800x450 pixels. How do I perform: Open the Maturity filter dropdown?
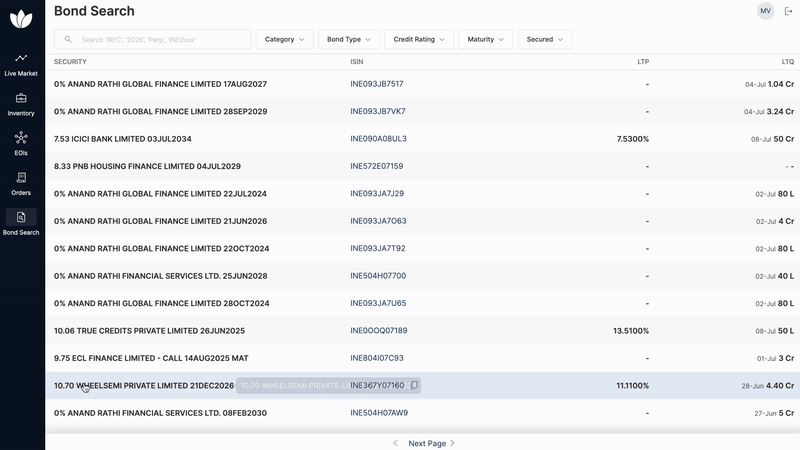pos(486,39)
